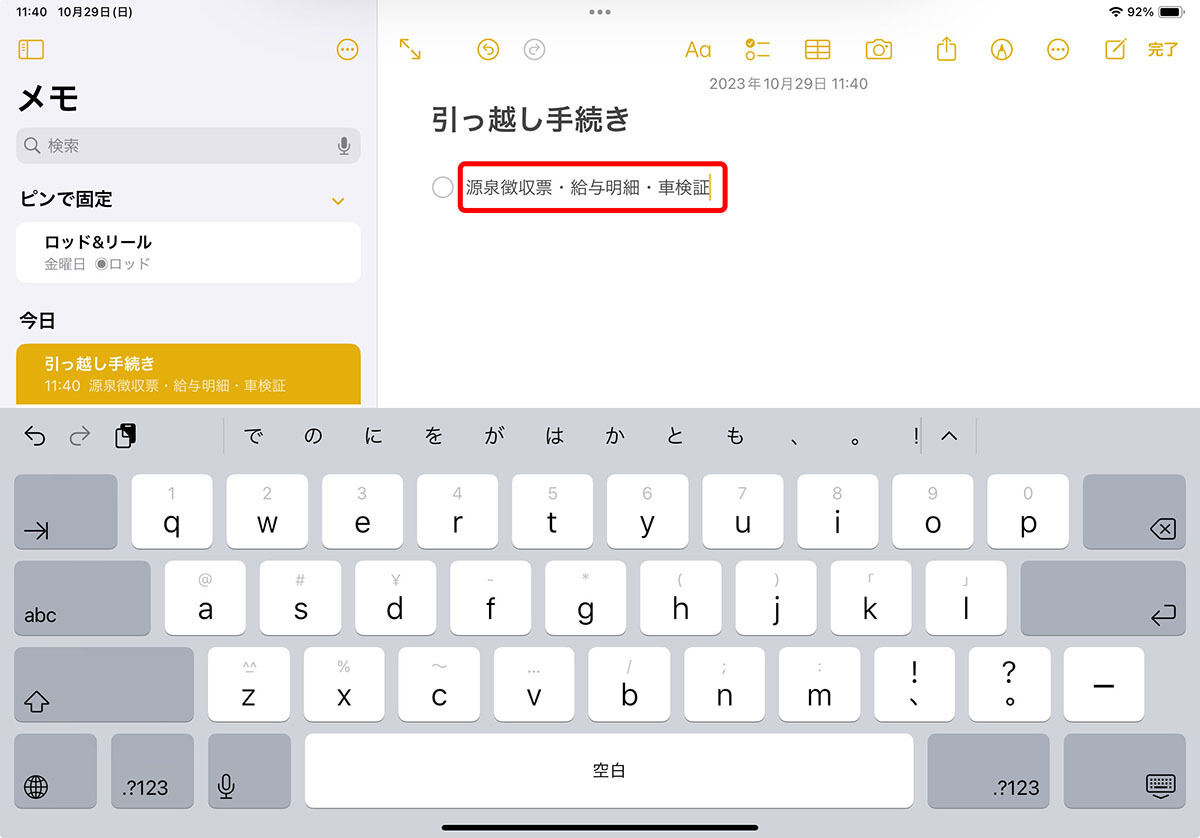Collapse the ピンで固定 section
1200x838 pixels.
coord(338,201)
